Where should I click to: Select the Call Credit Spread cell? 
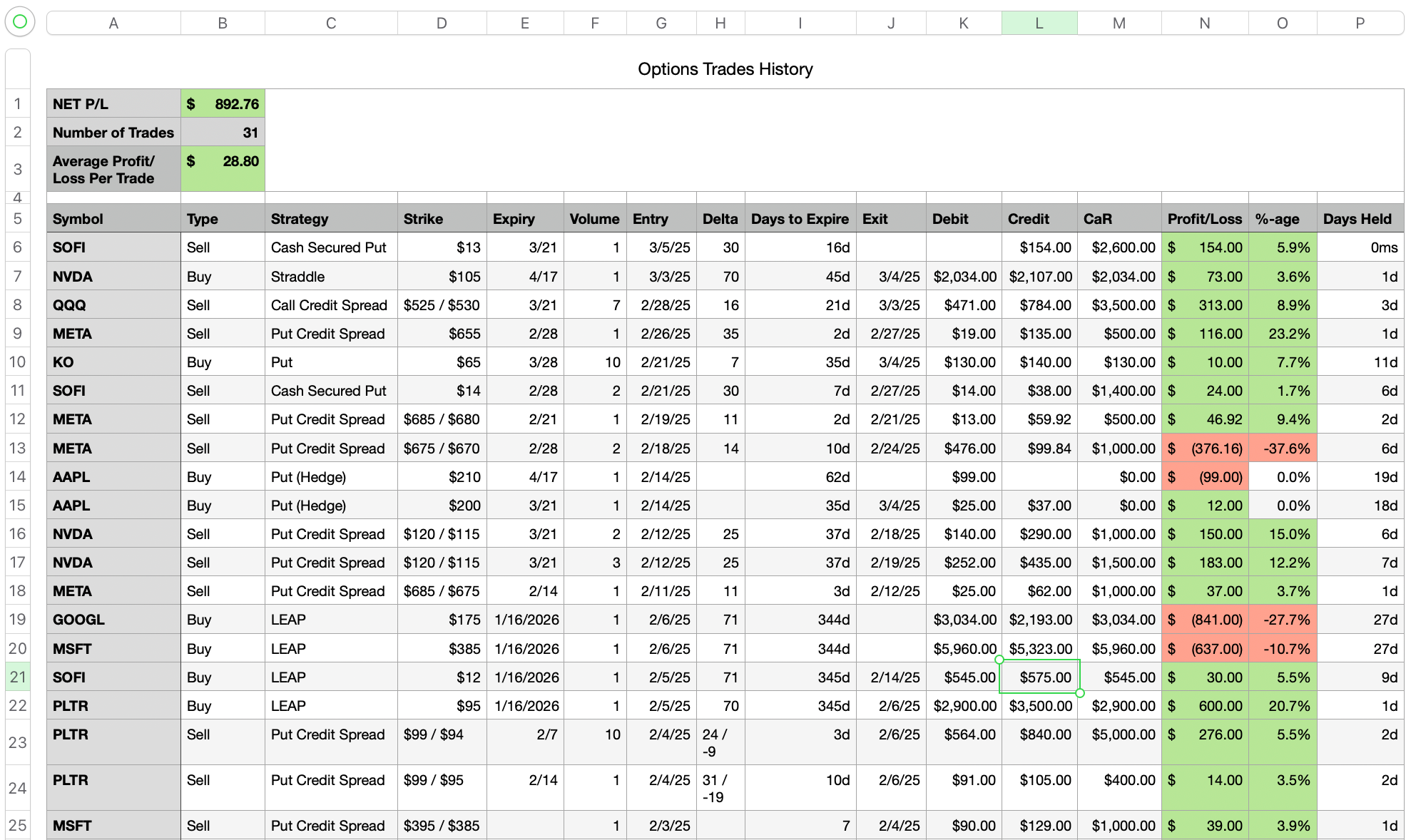(331, 305)
